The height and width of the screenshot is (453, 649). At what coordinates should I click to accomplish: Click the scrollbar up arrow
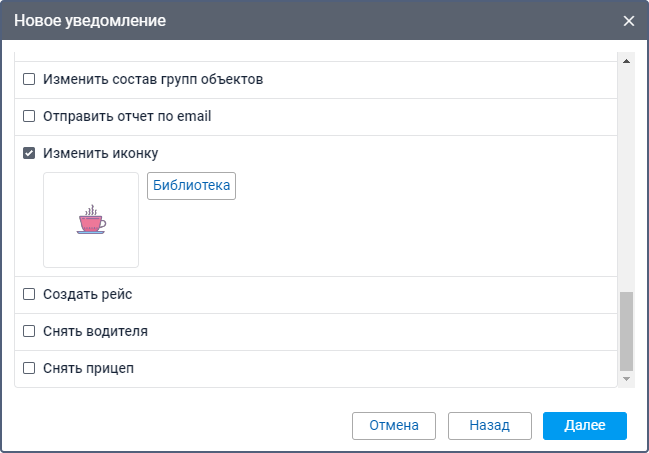pos(627,61)
